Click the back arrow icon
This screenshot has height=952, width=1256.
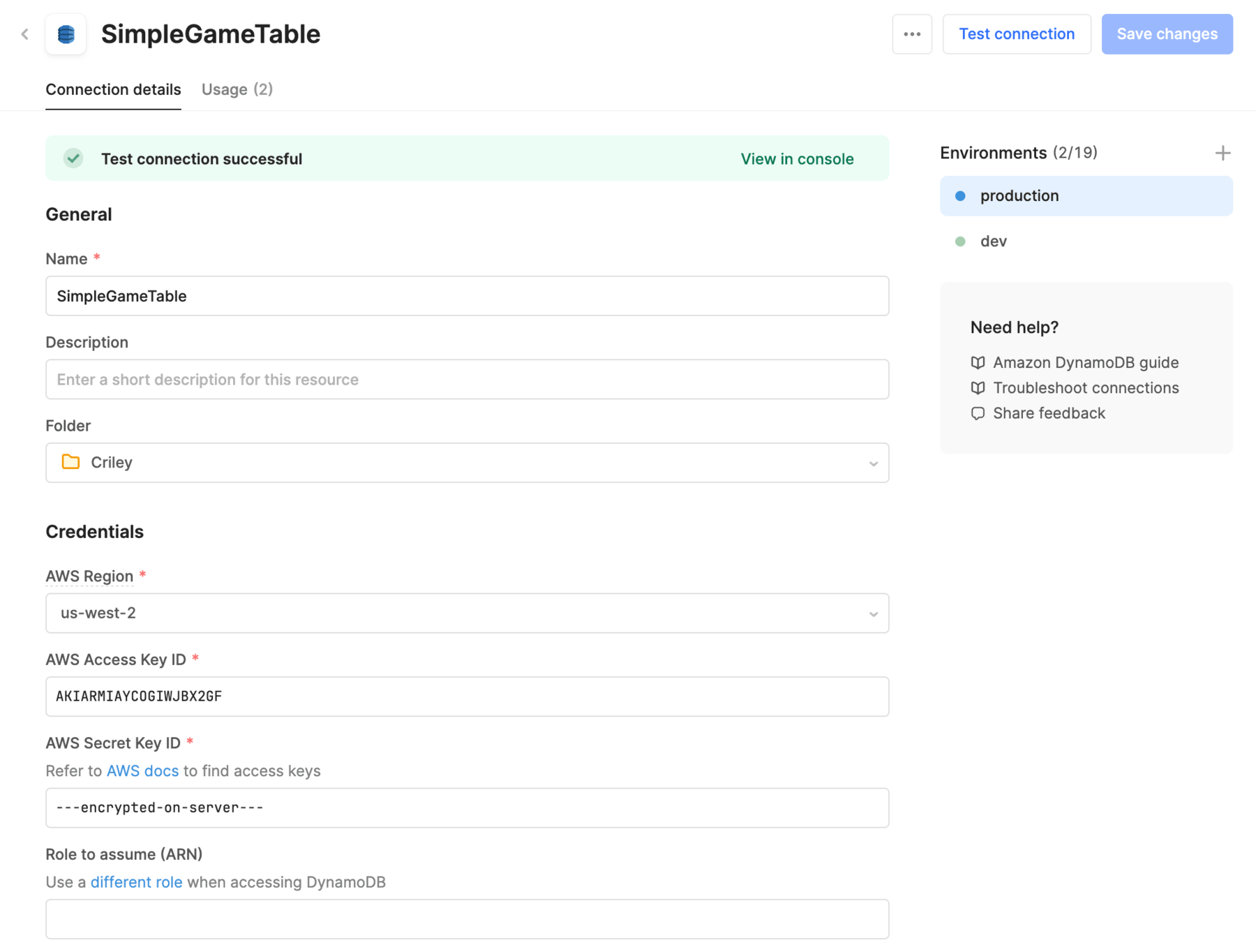pos(25,34)
